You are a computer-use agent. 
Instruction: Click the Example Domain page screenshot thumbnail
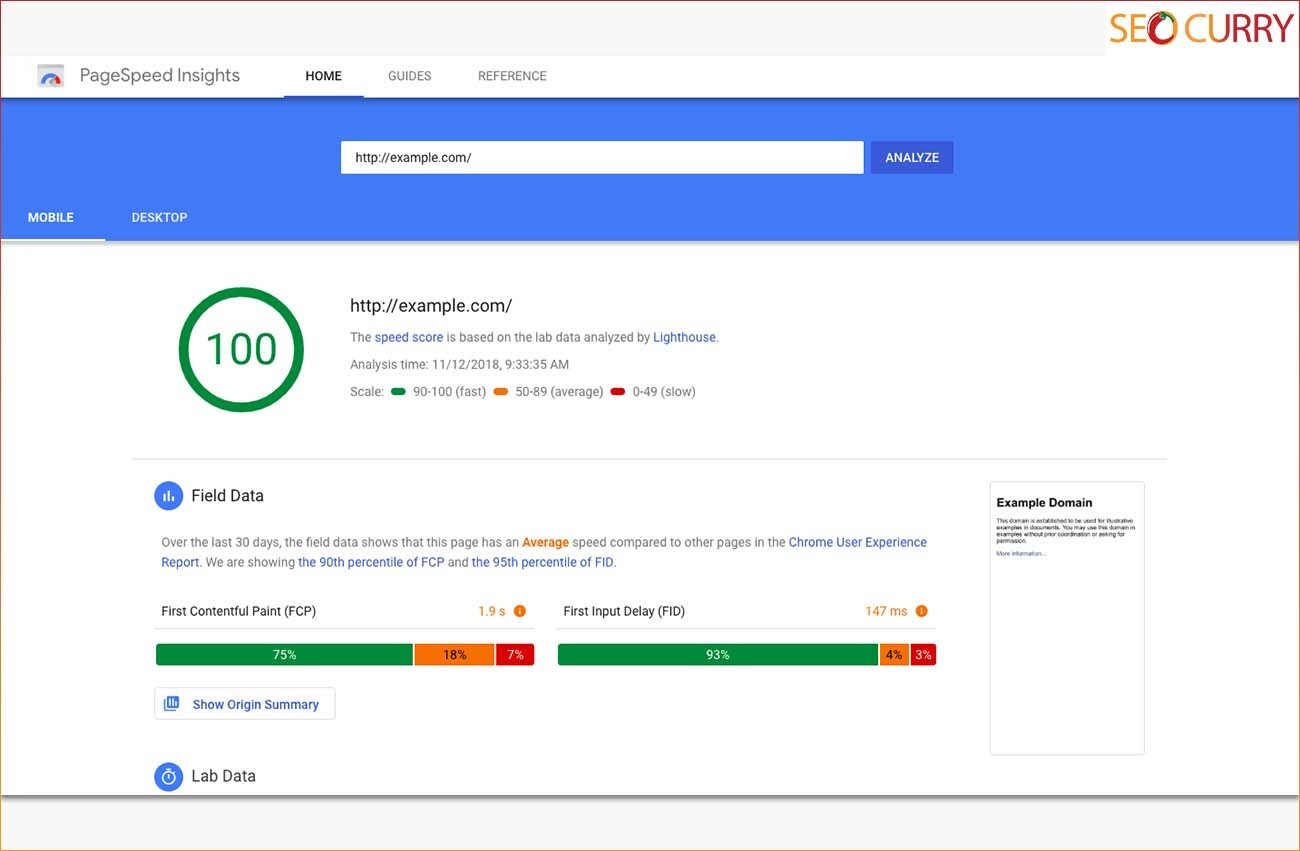[1067, 618]
